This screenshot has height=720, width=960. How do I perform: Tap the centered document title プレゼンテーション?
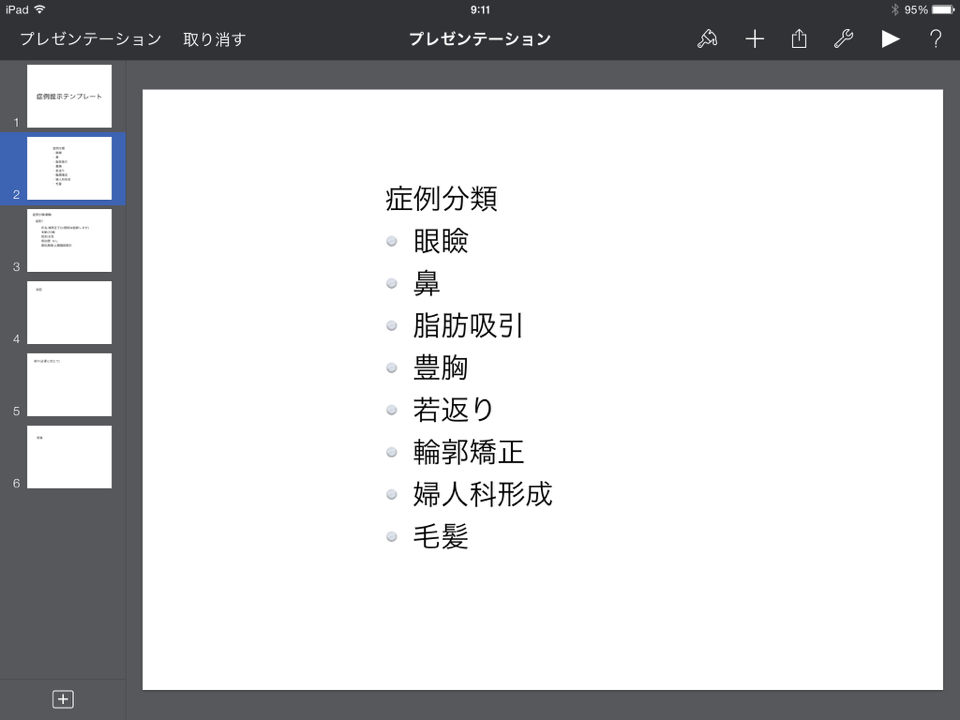[480, 39]
